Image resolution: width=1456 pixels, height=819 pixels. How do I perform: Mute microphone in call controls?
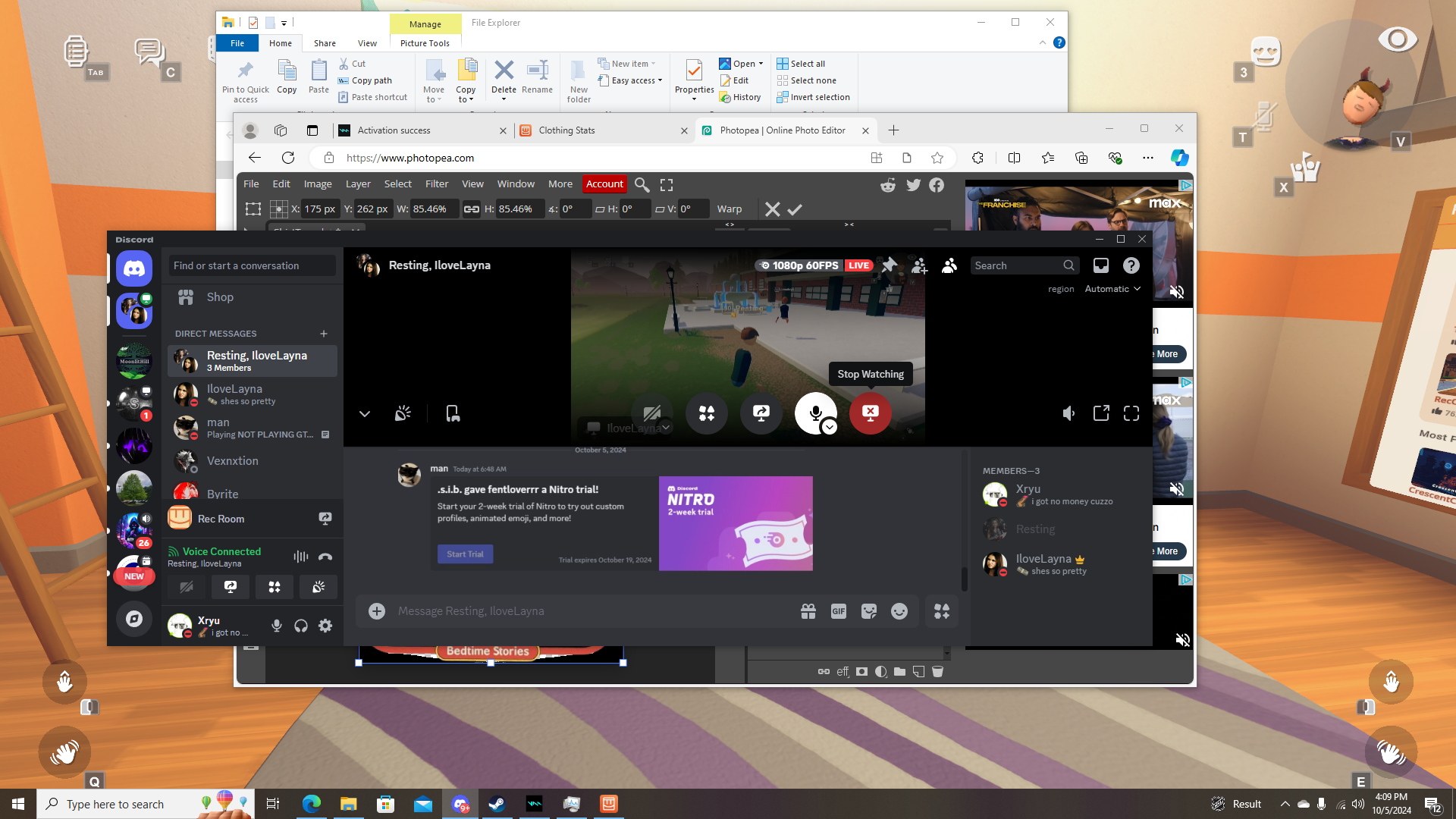[814, 413]
